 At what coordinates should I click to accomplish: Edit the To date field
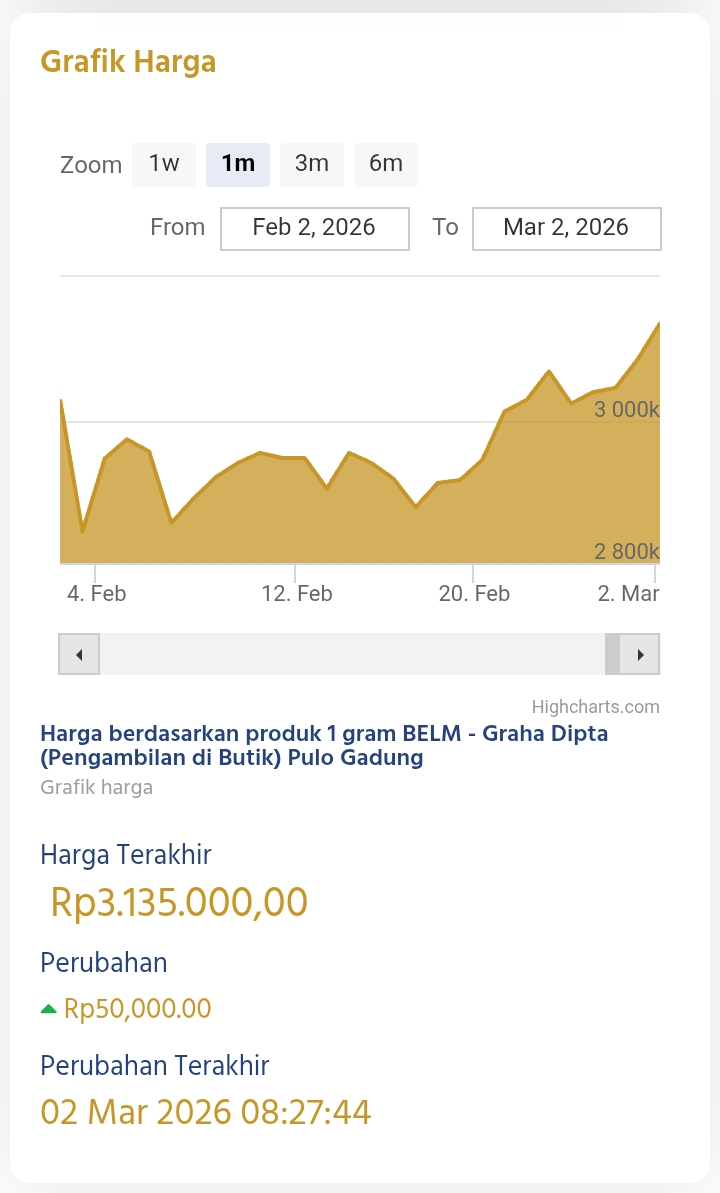point(566,228)
